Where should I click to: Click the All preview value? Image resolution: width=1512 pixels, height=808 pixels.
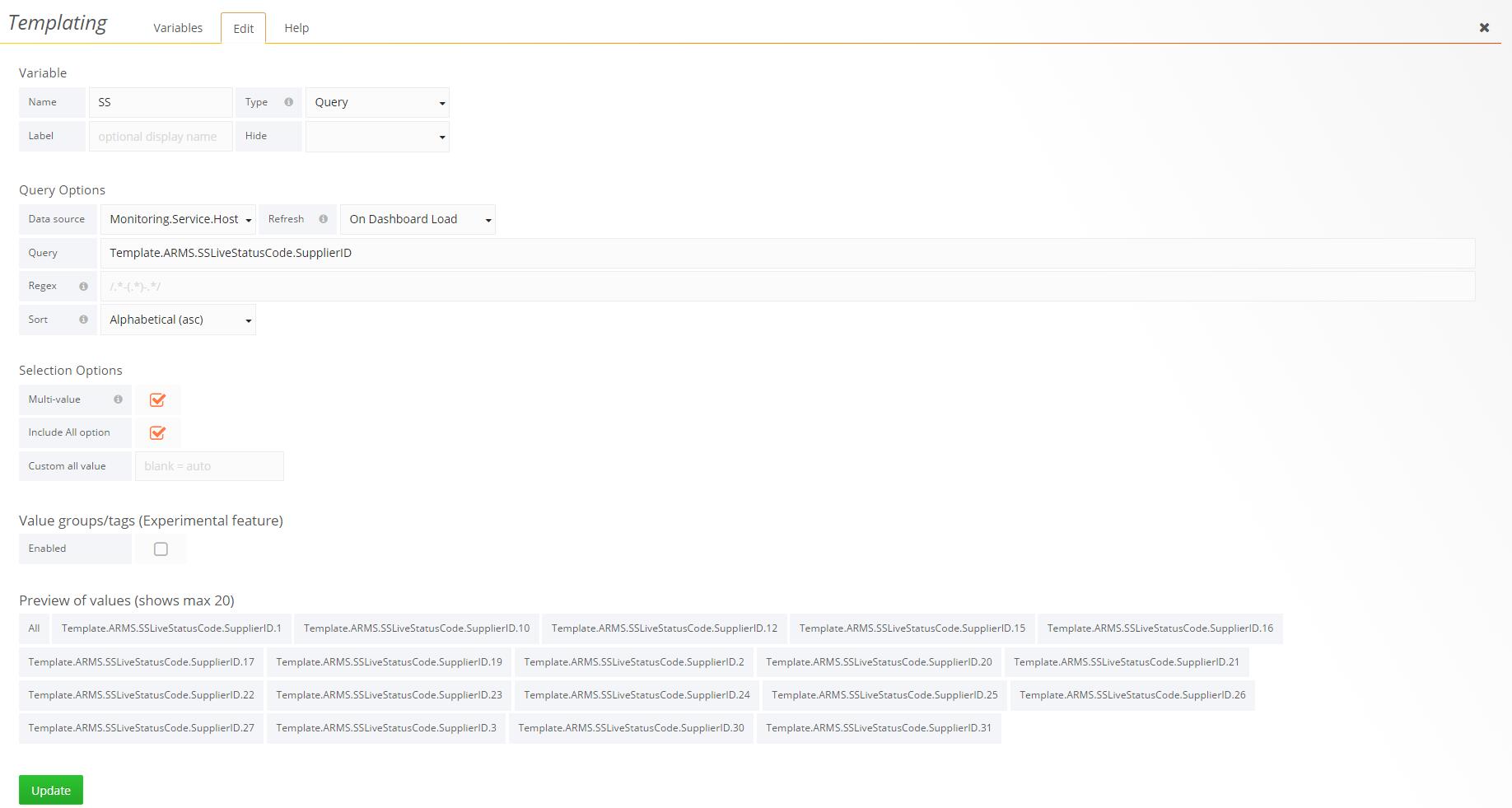pos(34,628)
